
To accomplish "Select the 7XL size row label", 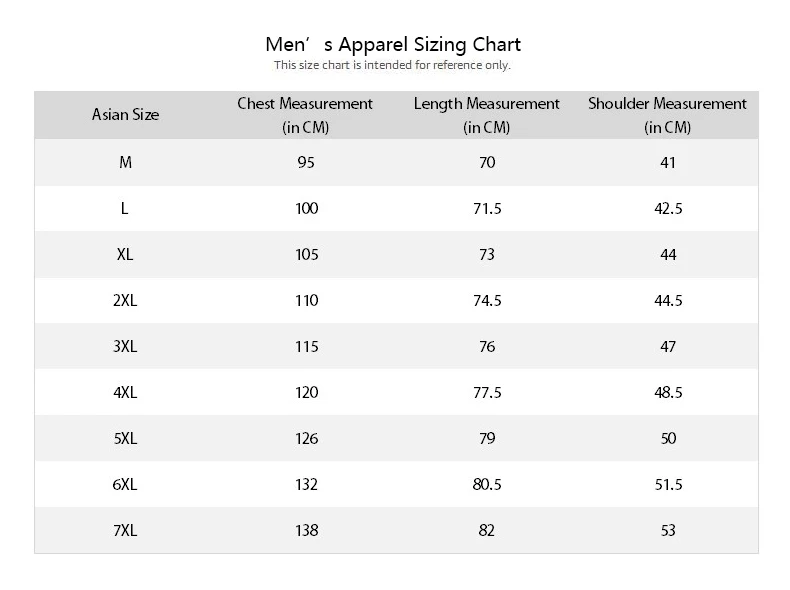I will coord(125,530).
